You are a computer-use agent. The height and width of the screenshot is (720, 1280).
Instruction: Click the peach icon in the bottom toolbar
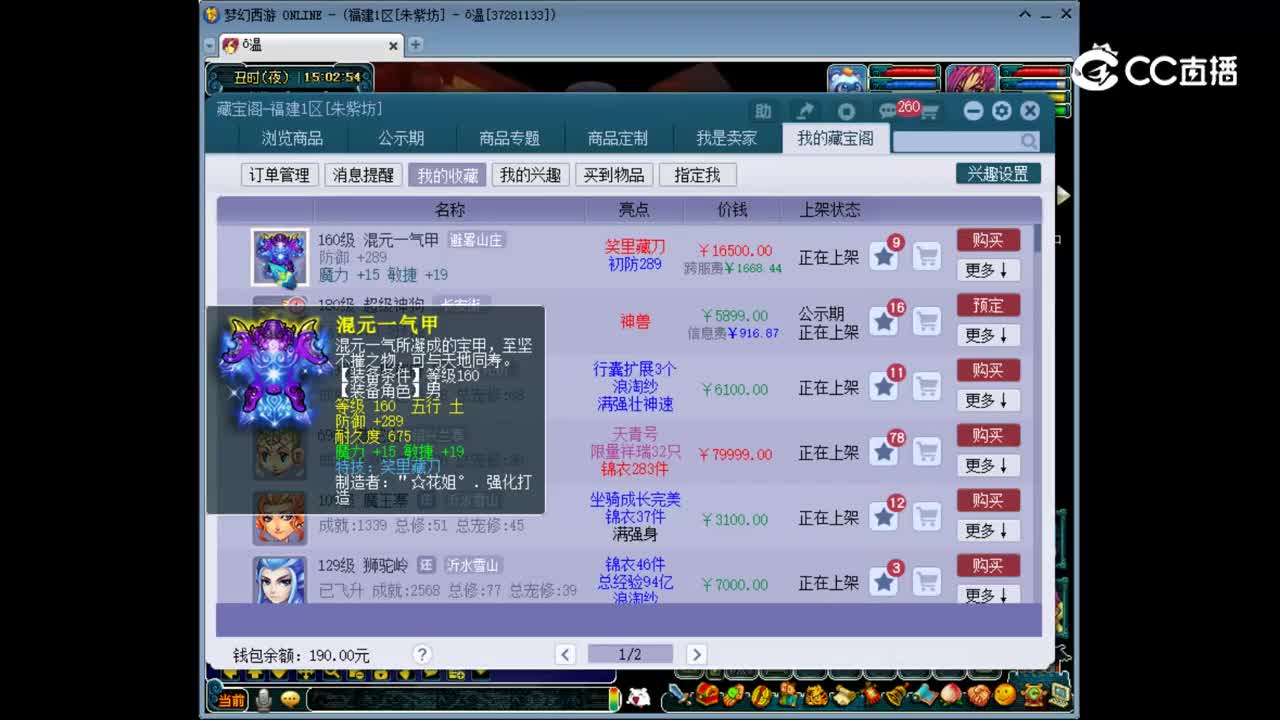coord(951,694)
